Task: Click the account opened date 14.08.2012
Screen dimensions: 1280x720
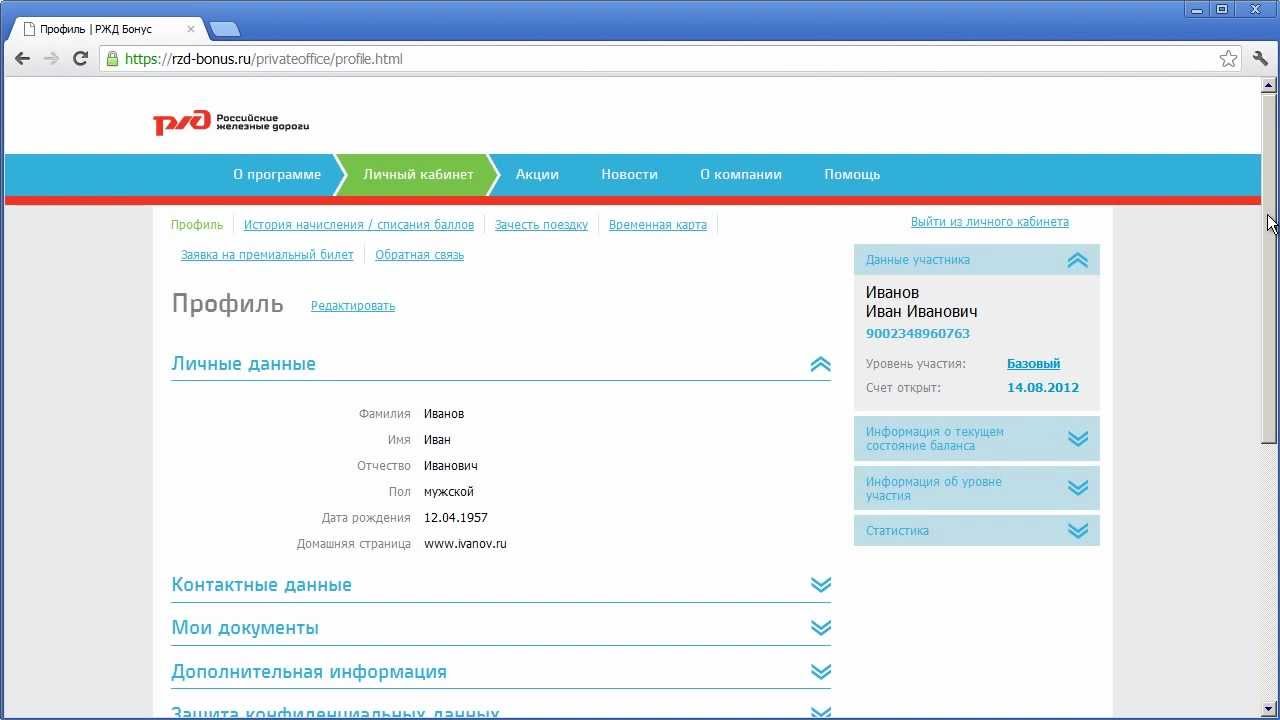Action: pos(1043,388)
